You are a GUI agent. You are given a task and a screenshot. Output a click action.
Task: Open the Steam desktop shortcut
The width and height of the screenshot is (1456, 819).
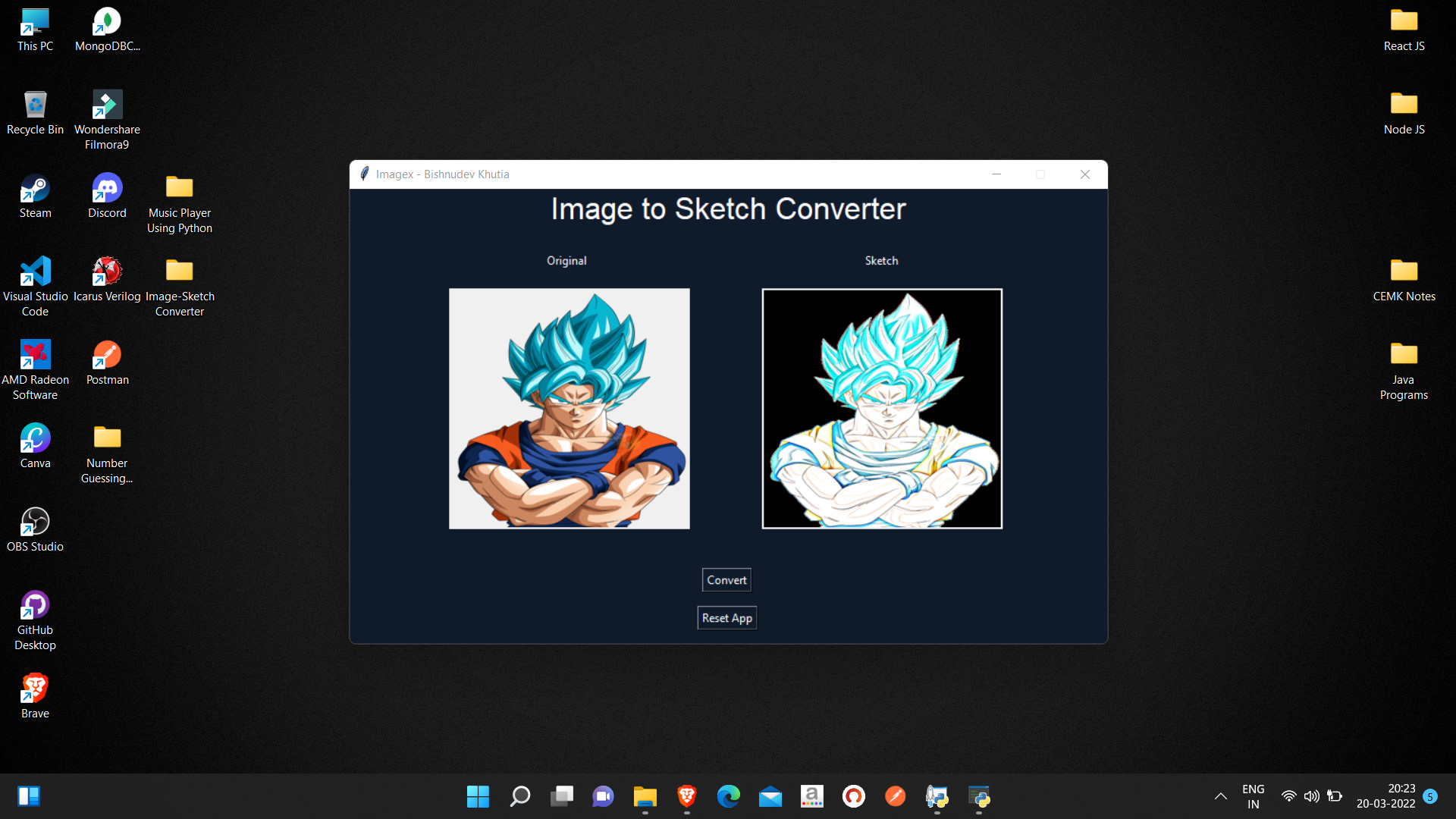pos(35,196)
